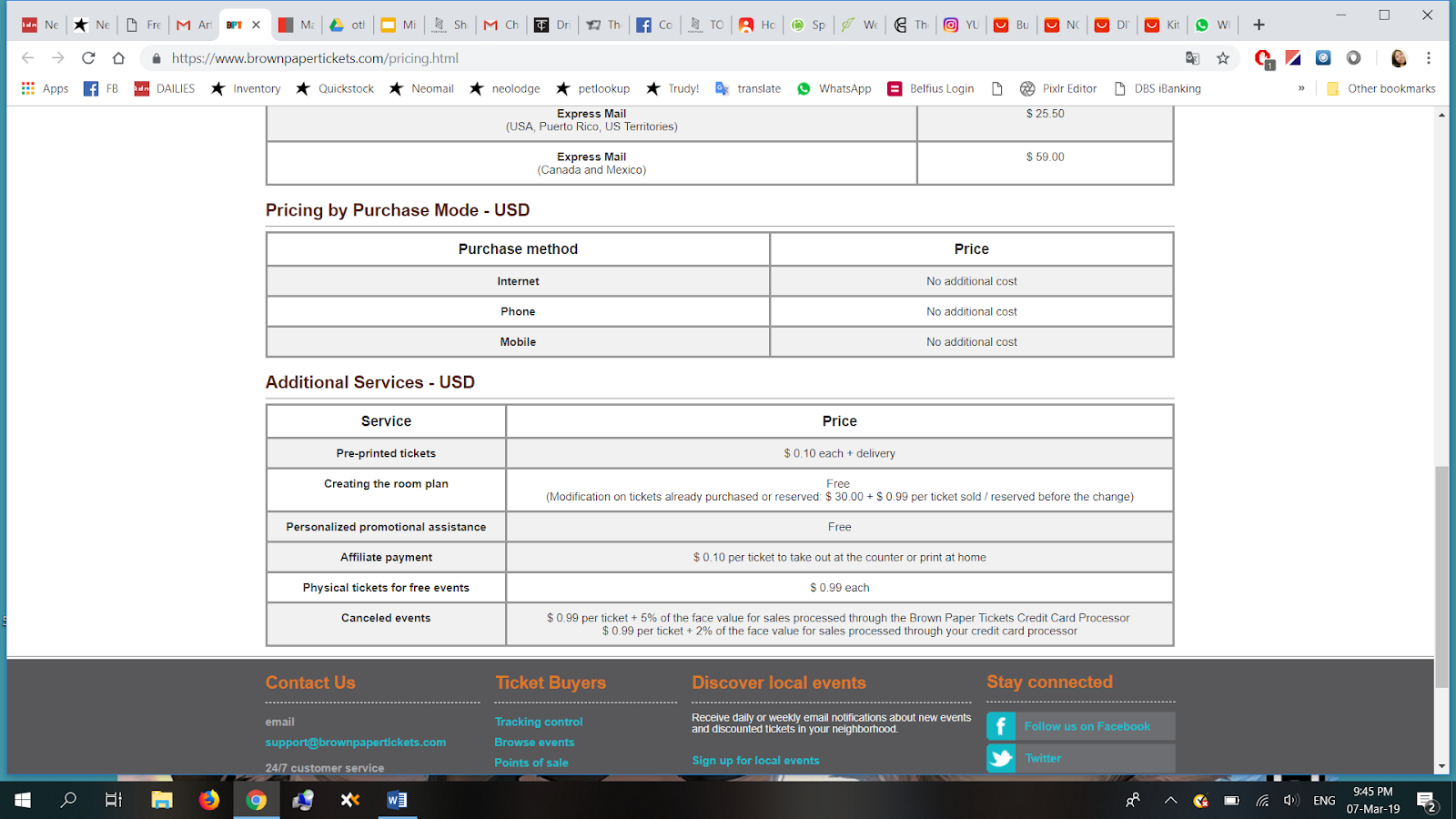The height and width of the screenshot is (819, 1456).
Task: Open the browser home page
Action: [x=118, y=58]
